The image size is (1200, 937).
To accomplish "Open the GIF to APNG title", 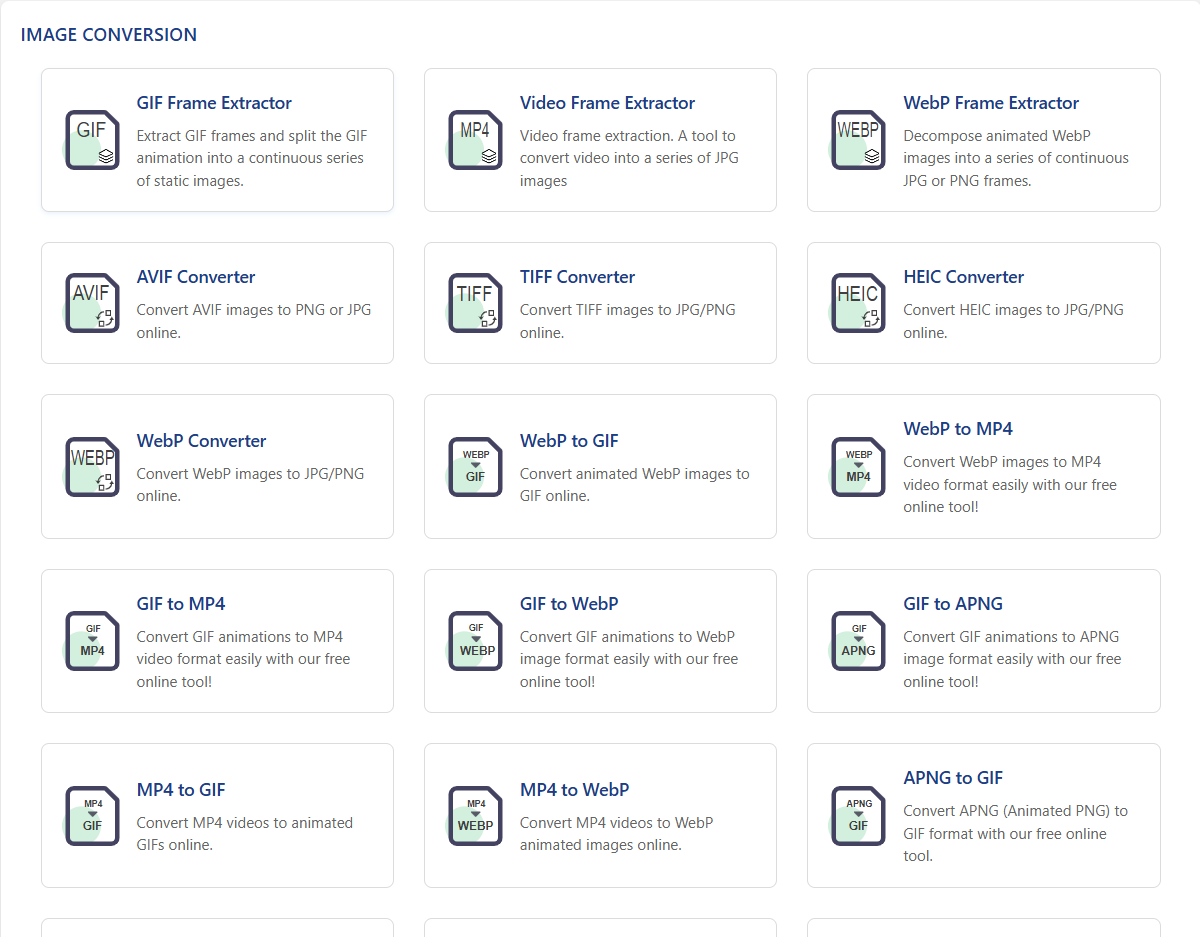I will tap(953, 604).
